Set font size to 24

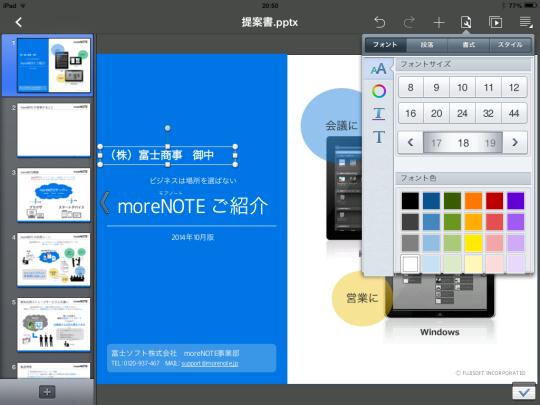462,113
